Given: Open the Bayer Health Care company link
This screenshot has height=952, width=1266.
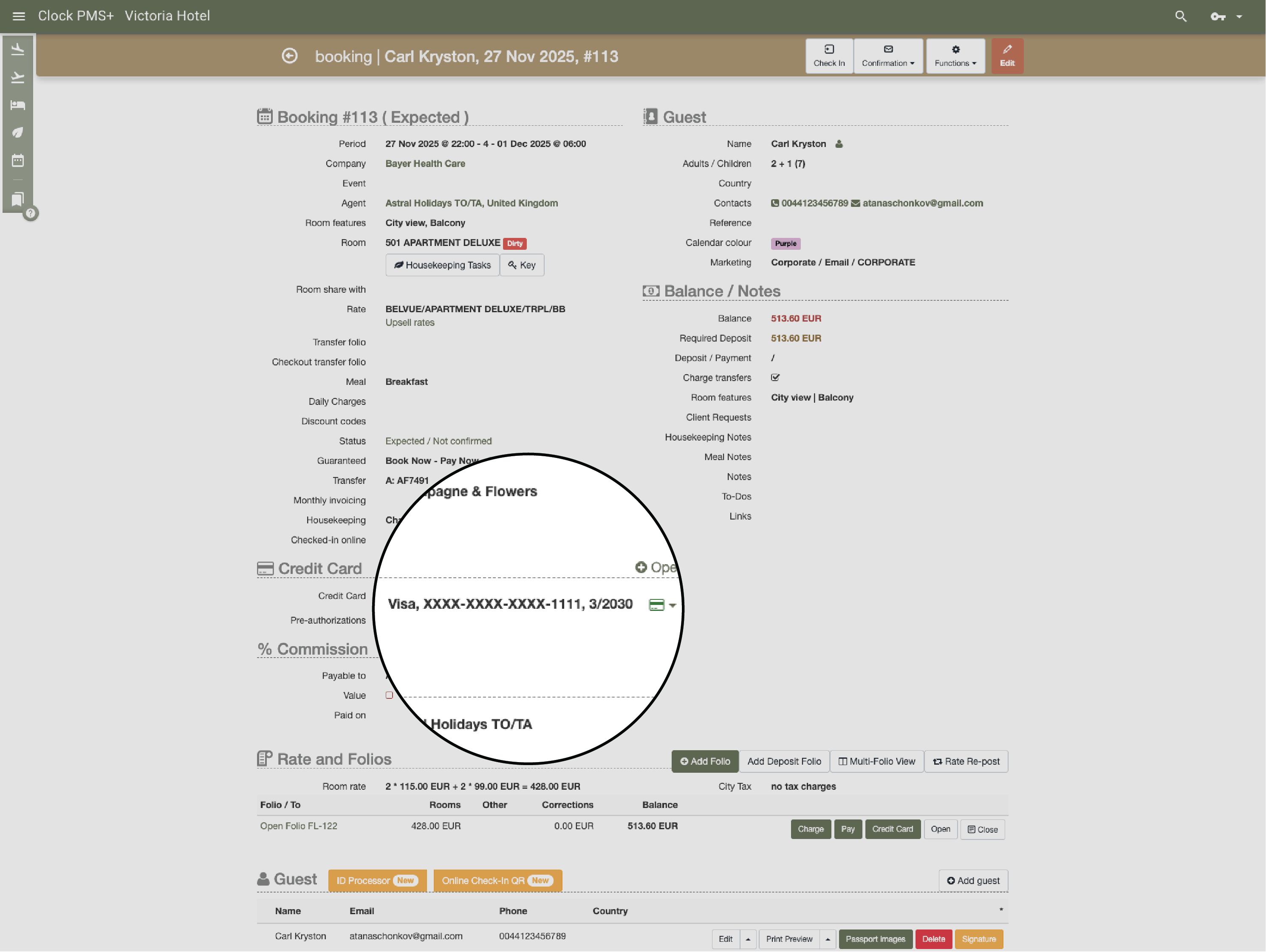Looking at the screenshot, I should coord(425,164).
